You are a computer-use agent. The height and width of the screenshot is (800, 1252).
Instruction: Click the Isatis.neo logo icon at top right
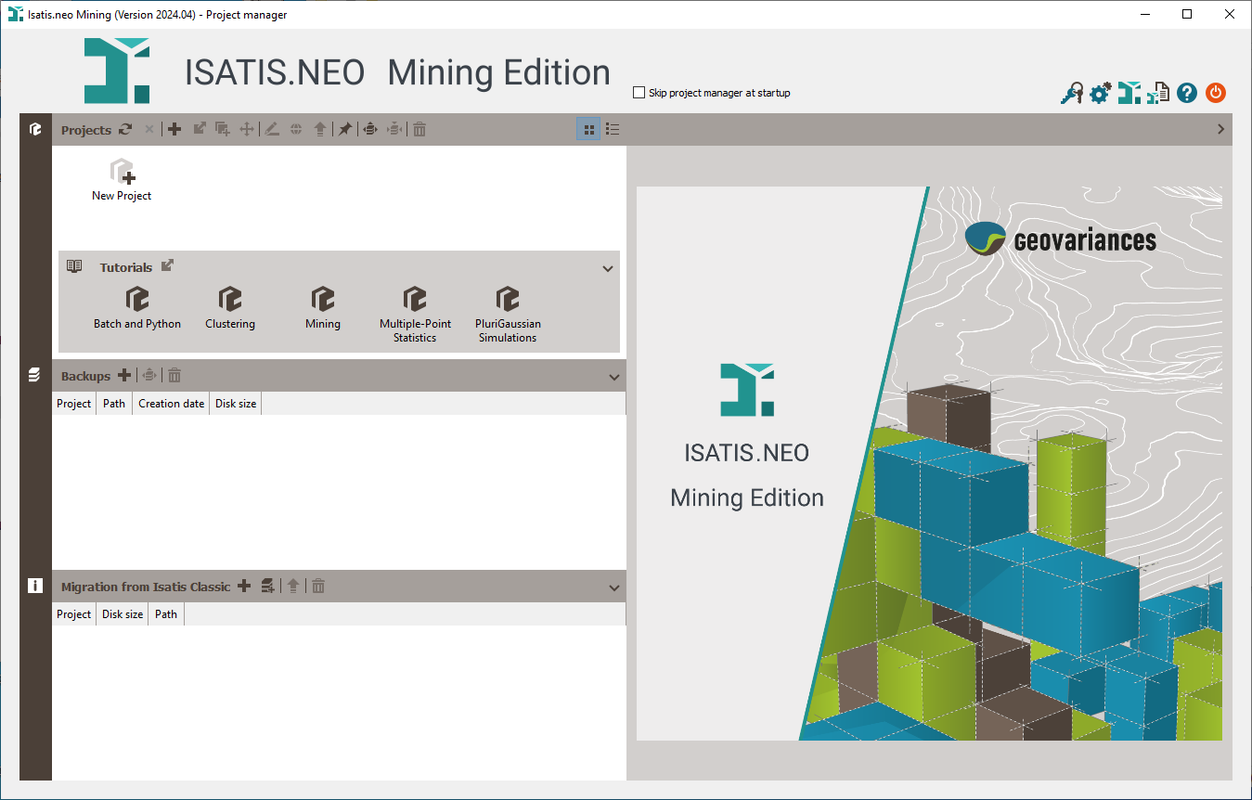click(x=1129, y=93)
